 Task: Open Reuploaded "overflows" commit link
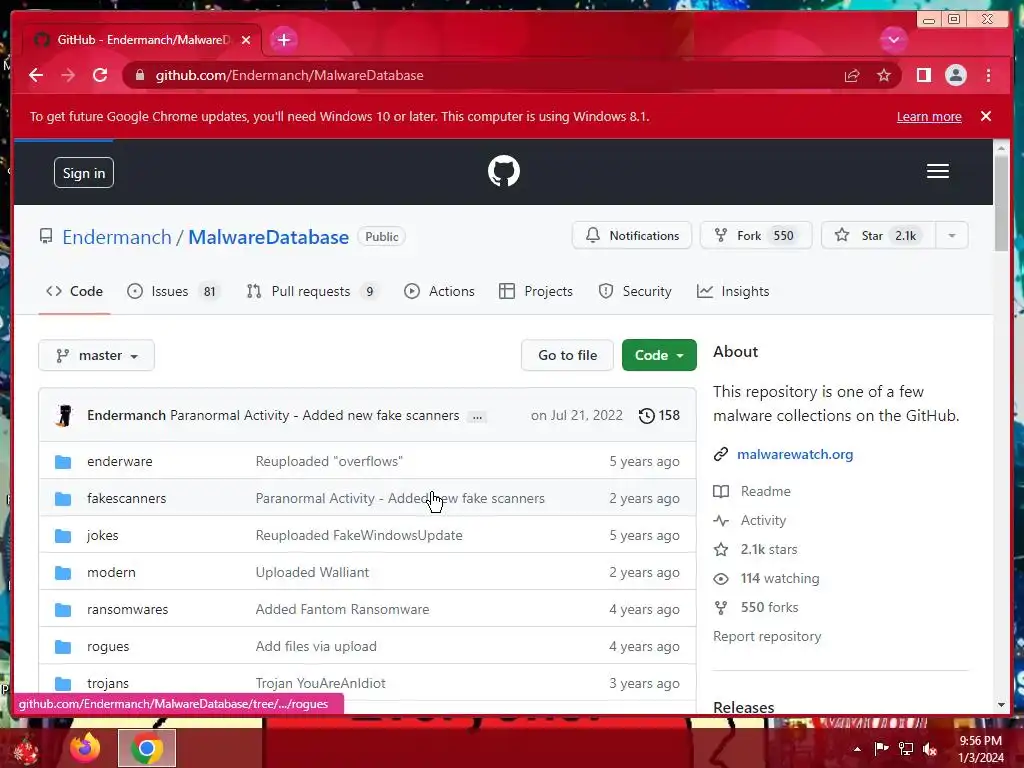pos(329,461)
